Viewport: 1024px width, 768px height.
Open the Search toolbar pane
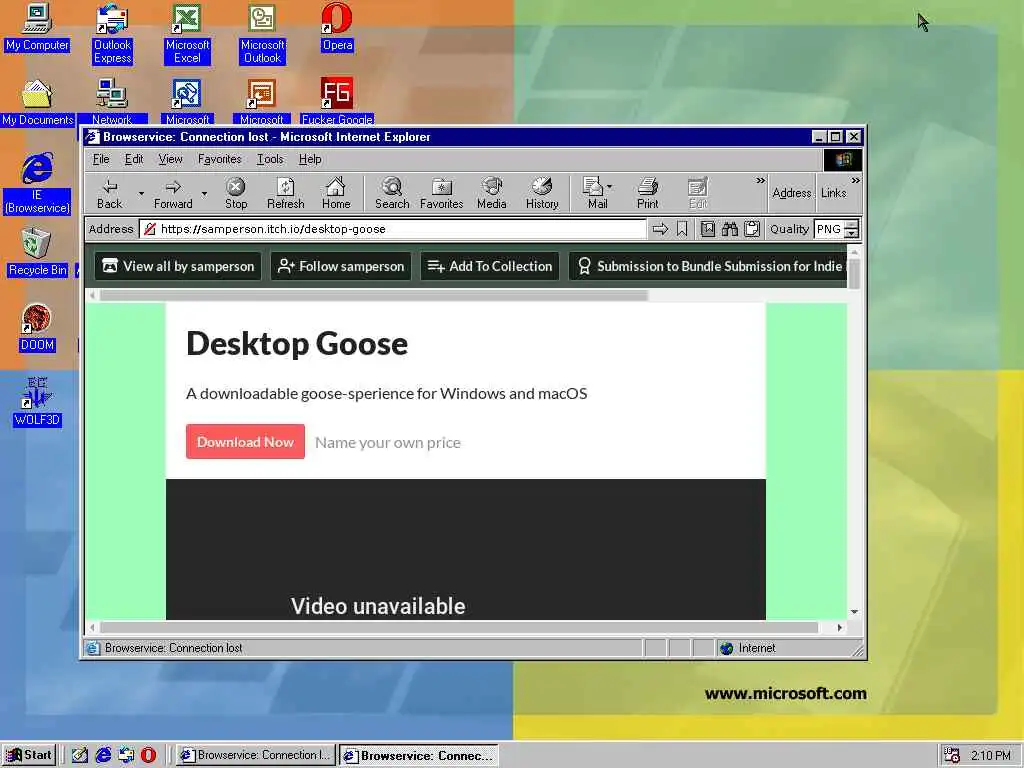392,193
